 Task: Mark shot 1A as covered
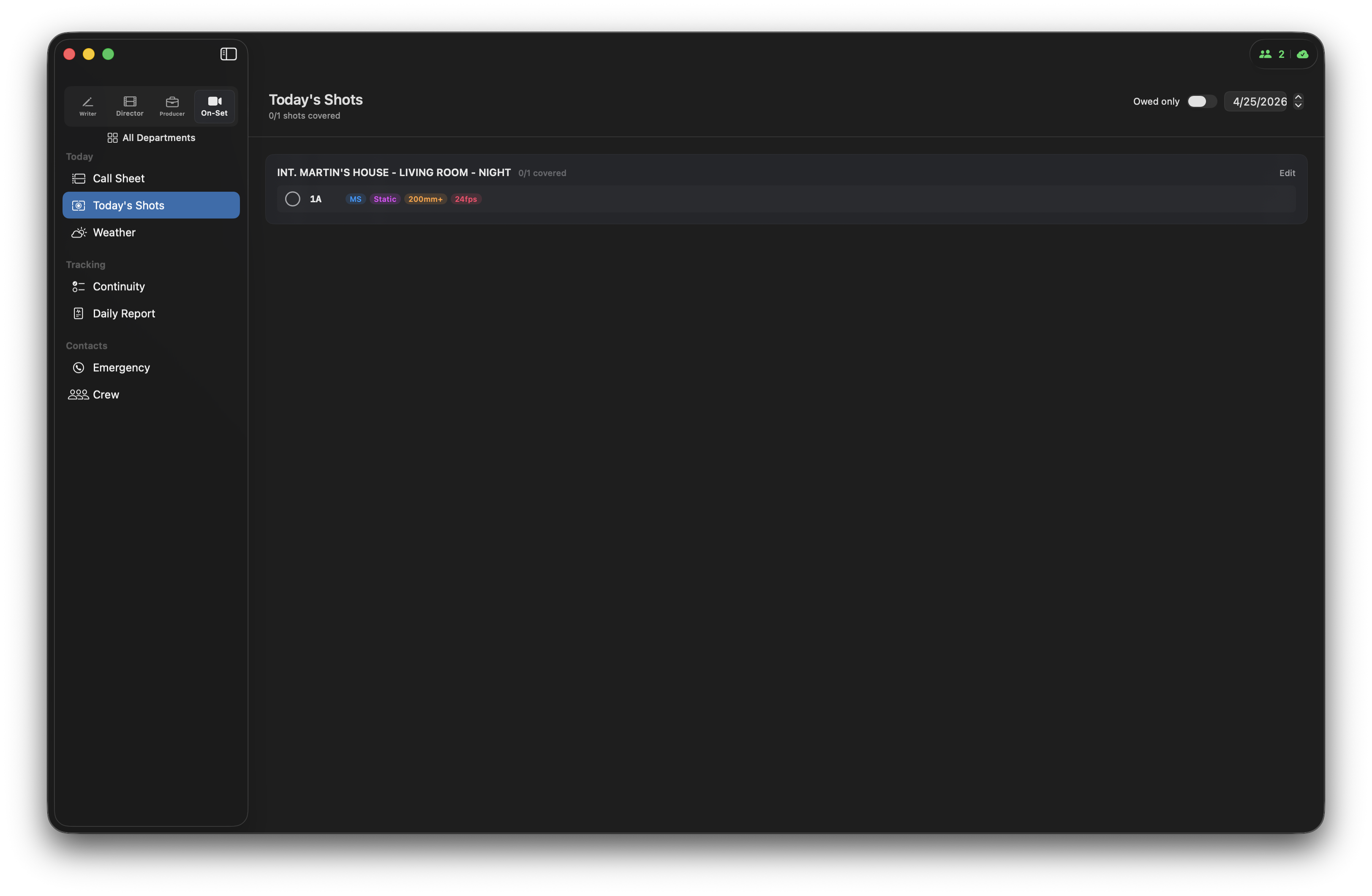[x=292, y=199]
